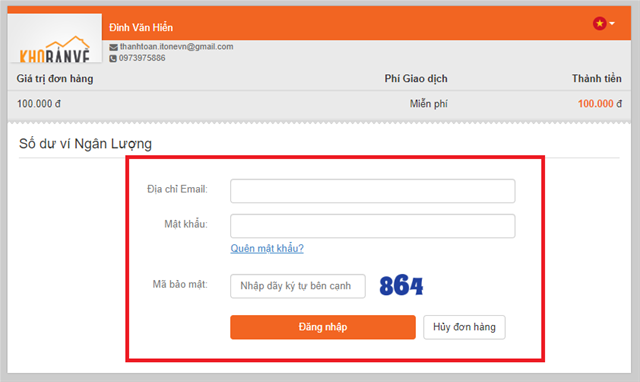The width and height of the screenshot is (640, 382).
Task: Open the Quên mật khẩu? link
Action: coord(267,248)
